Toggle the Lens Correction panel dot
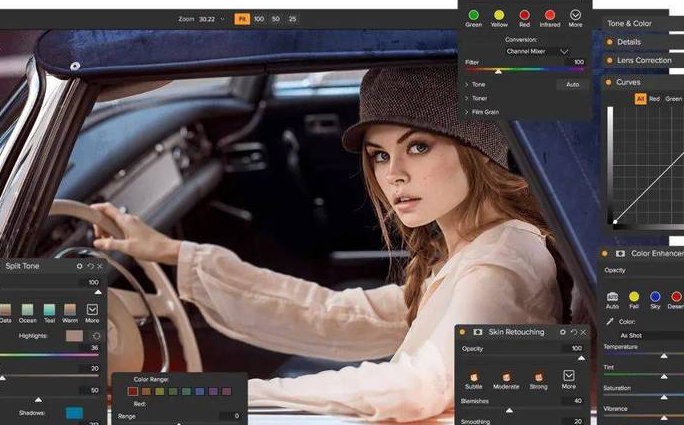Image resolution: width=684 pixels, height=425 pixels. (609, 60)
